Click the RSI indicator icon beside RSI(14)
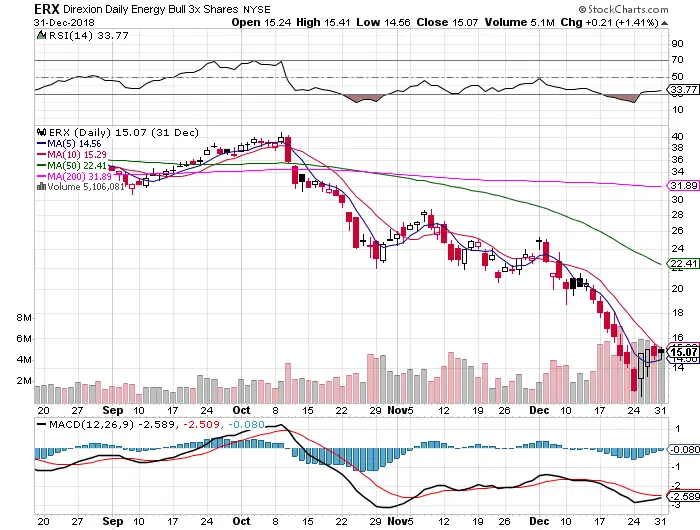The height and width of the screenshot is (530, 700). pos(41,35)
